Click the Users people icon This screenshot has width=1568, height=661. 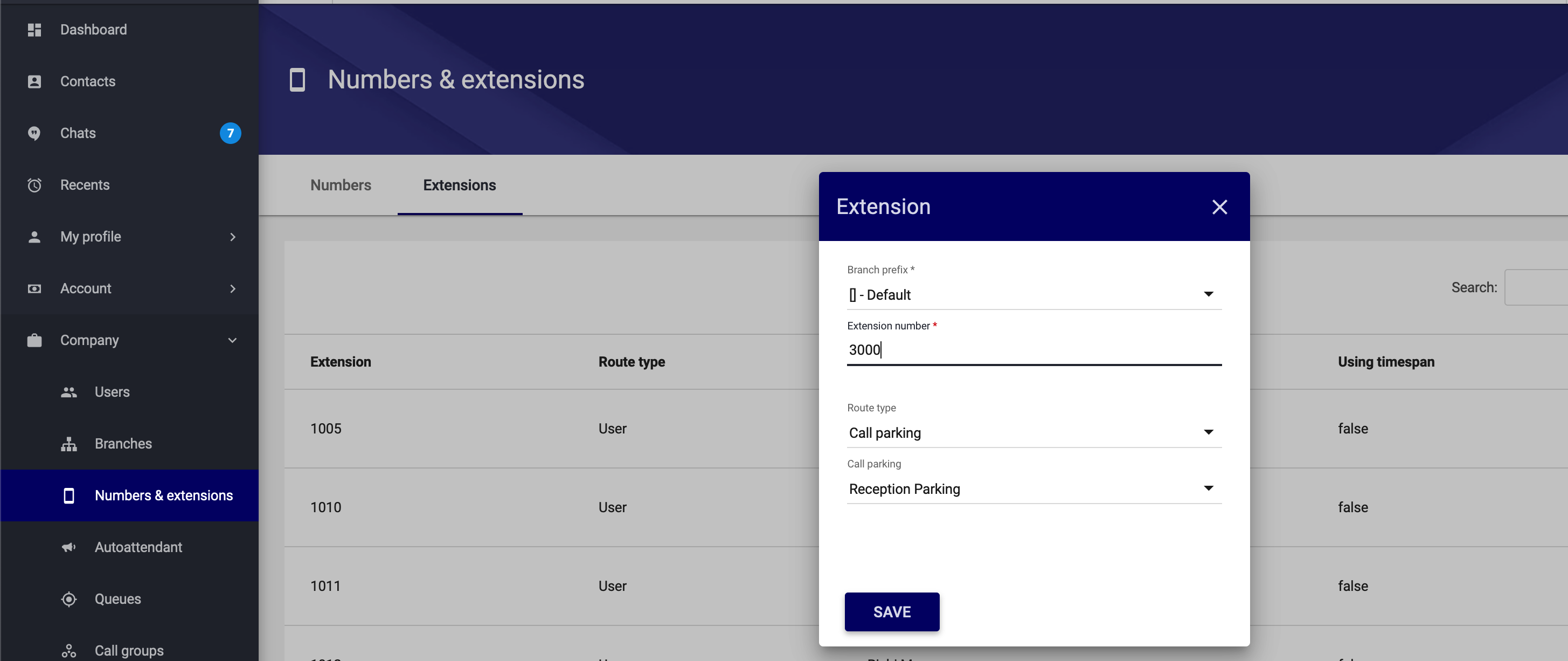pos(69,393)
